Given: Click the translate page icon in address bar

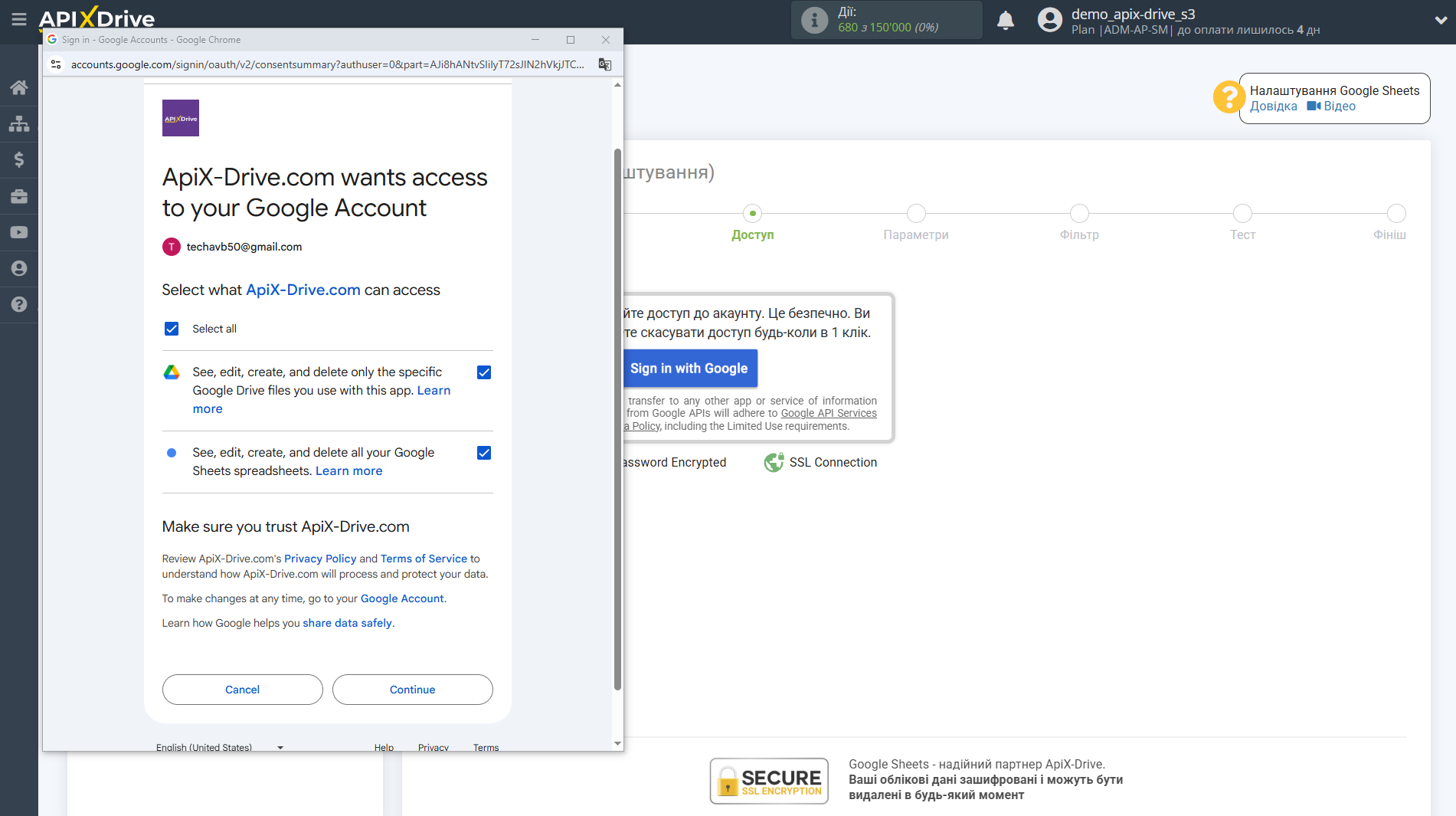Looking at the screenshot, I should (x=605, y=64).
